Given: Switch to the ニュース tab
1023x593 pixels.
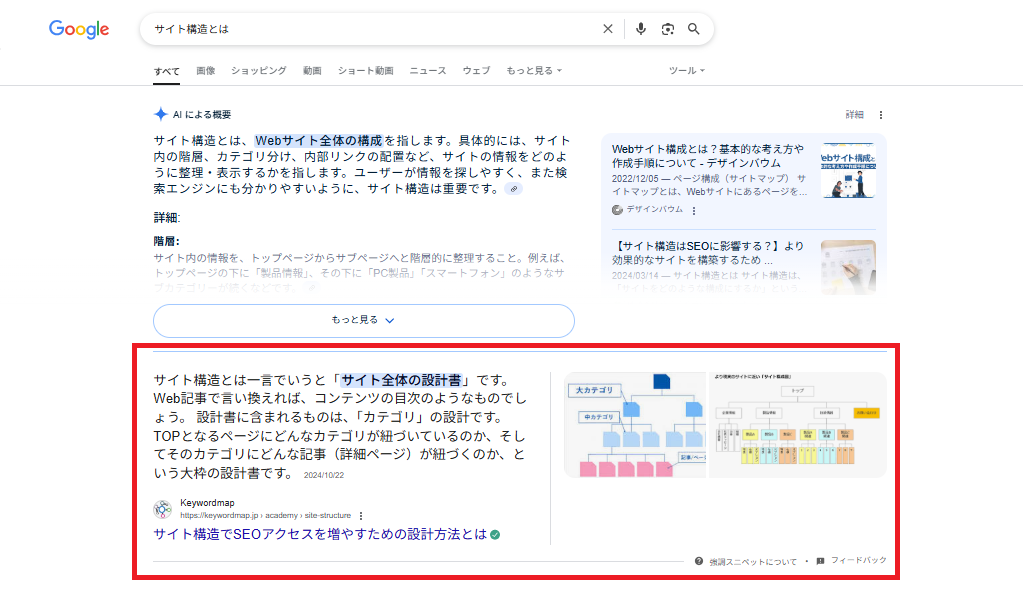Looking at the screenshot, I should tap(428, 70).
